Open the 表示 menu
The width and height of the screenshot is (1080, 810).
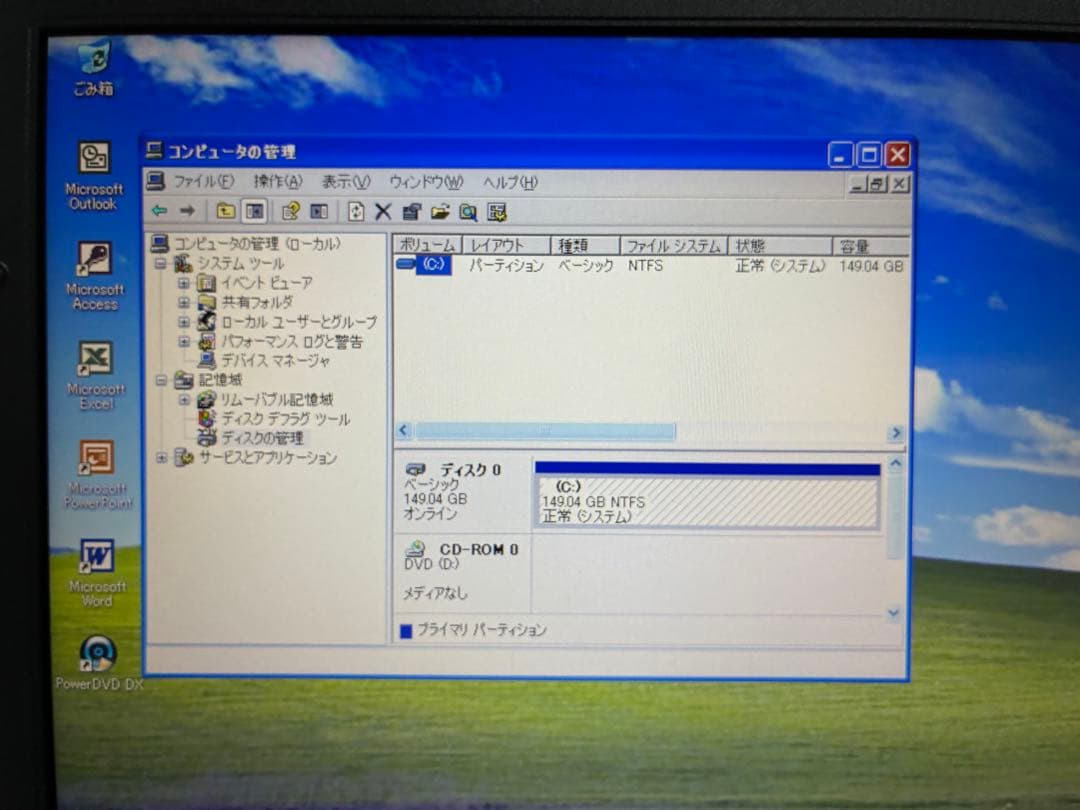(x=345, y=182)
